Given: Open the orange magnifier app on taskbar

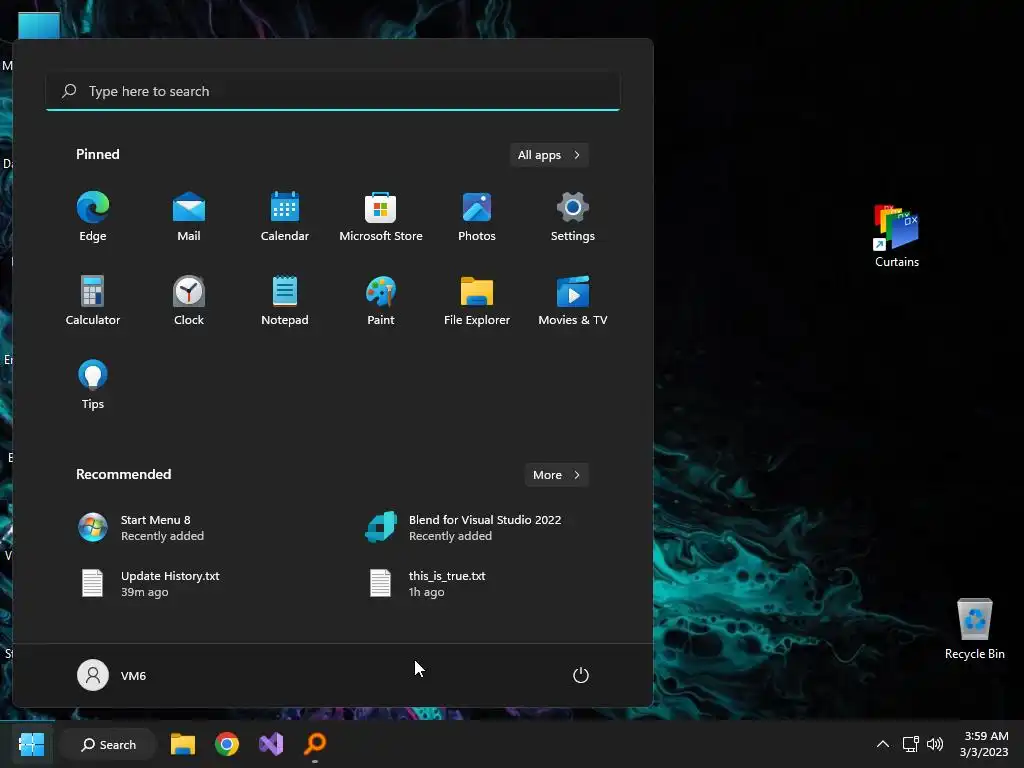Looking at the screenshot, I should pyautogui.click(x=315, y=744).
